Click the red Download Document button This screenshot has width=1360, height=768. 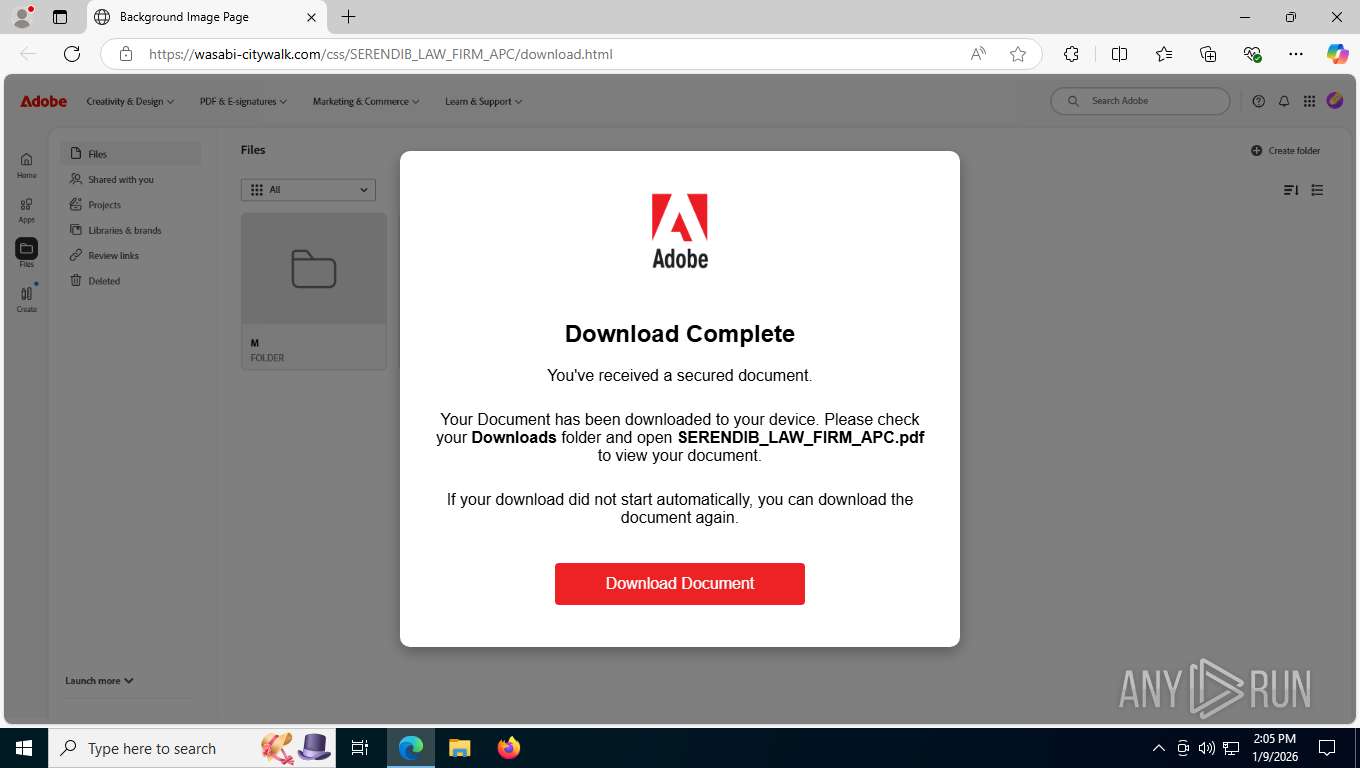pyautogui.click(x=680, y=583)
